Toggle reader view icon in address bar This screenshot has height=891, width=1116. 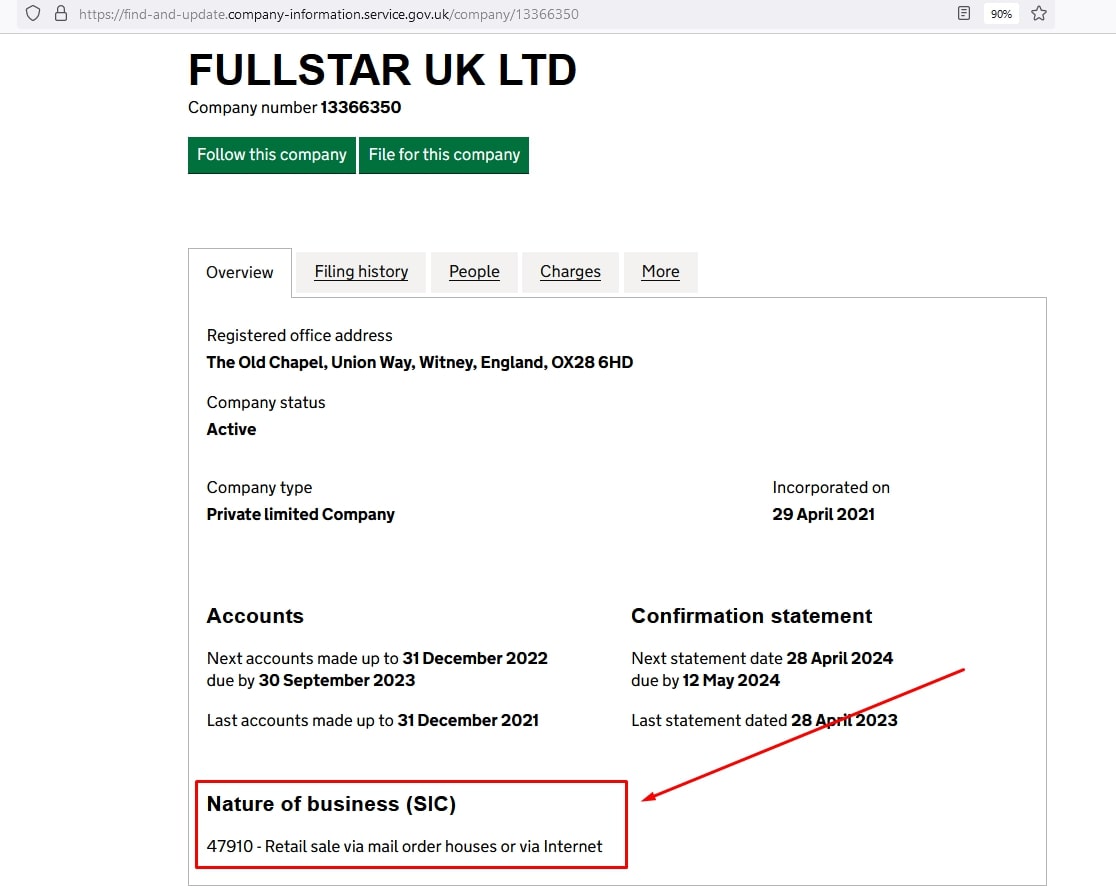pyautogui.click(x=964, y=14)
